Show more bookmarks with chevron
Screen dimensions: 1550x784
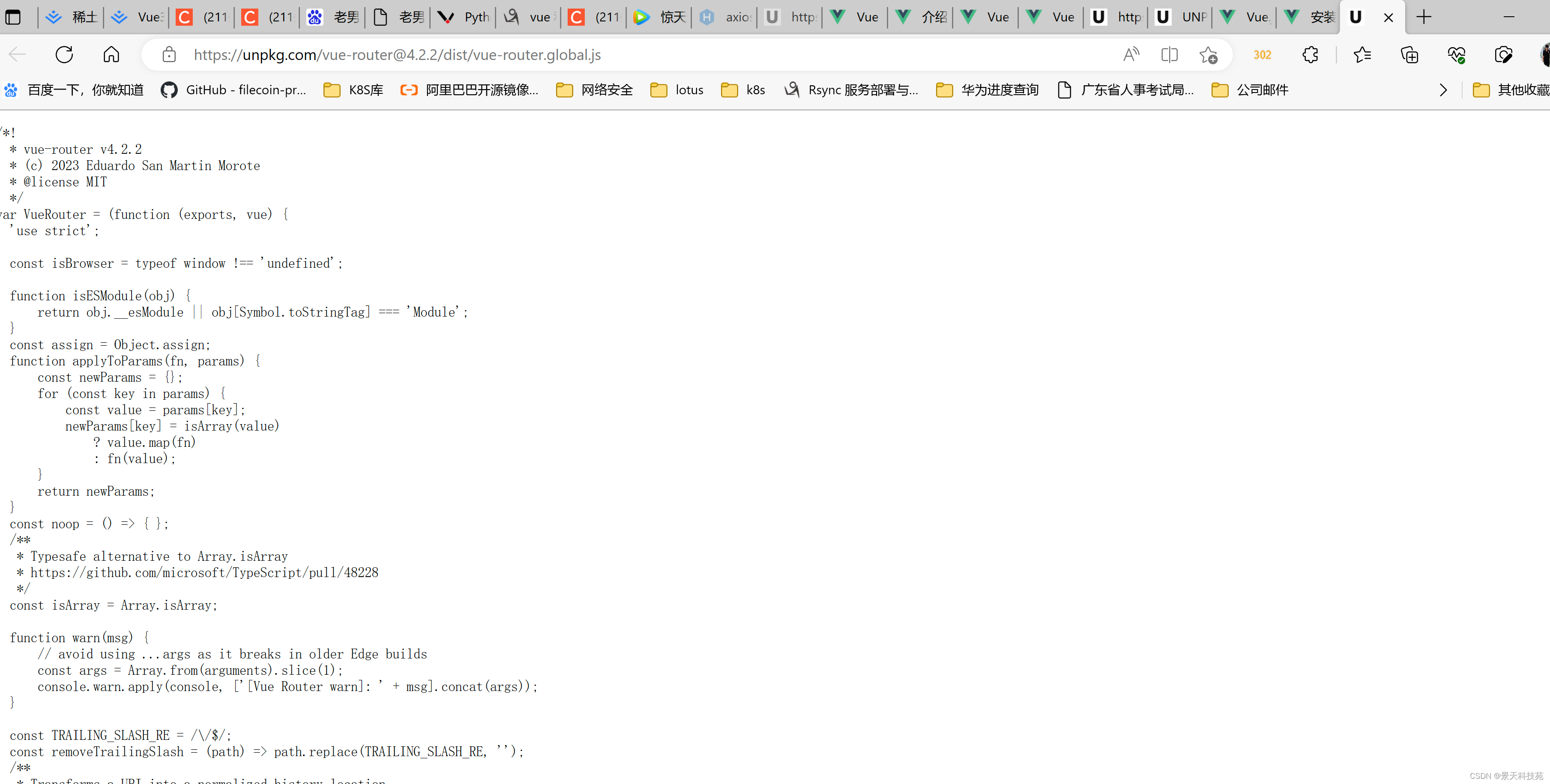pos(1443,90)
